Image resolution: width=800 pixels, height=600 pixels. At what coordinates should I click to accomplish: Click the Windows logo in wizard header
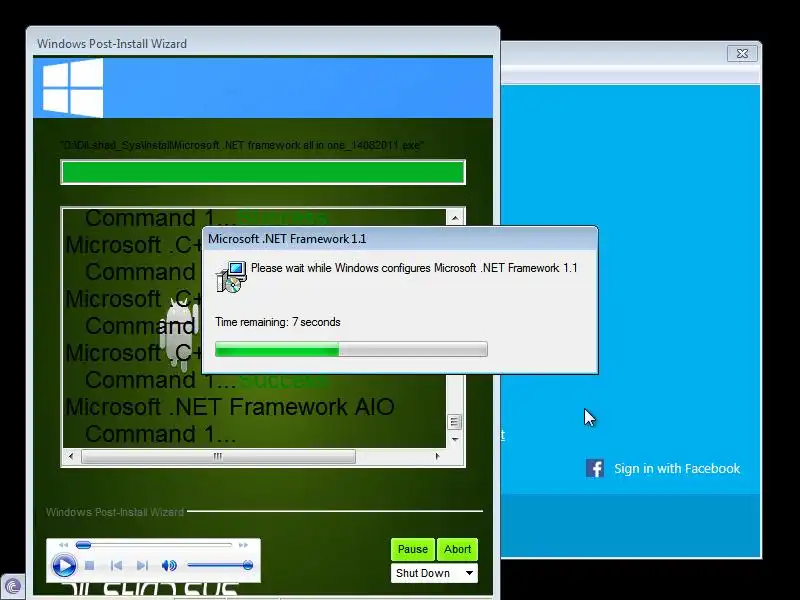tap(73, 88)
